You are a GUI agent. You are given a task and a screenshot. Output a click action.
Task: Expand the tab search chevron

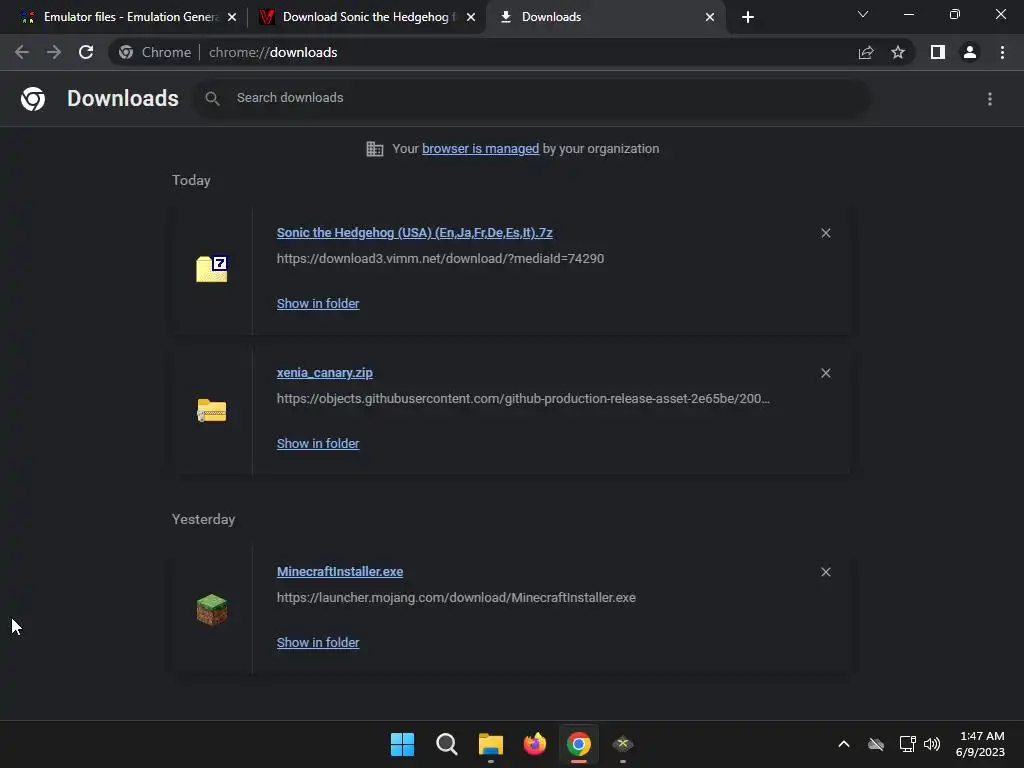[x=863, y=14]
